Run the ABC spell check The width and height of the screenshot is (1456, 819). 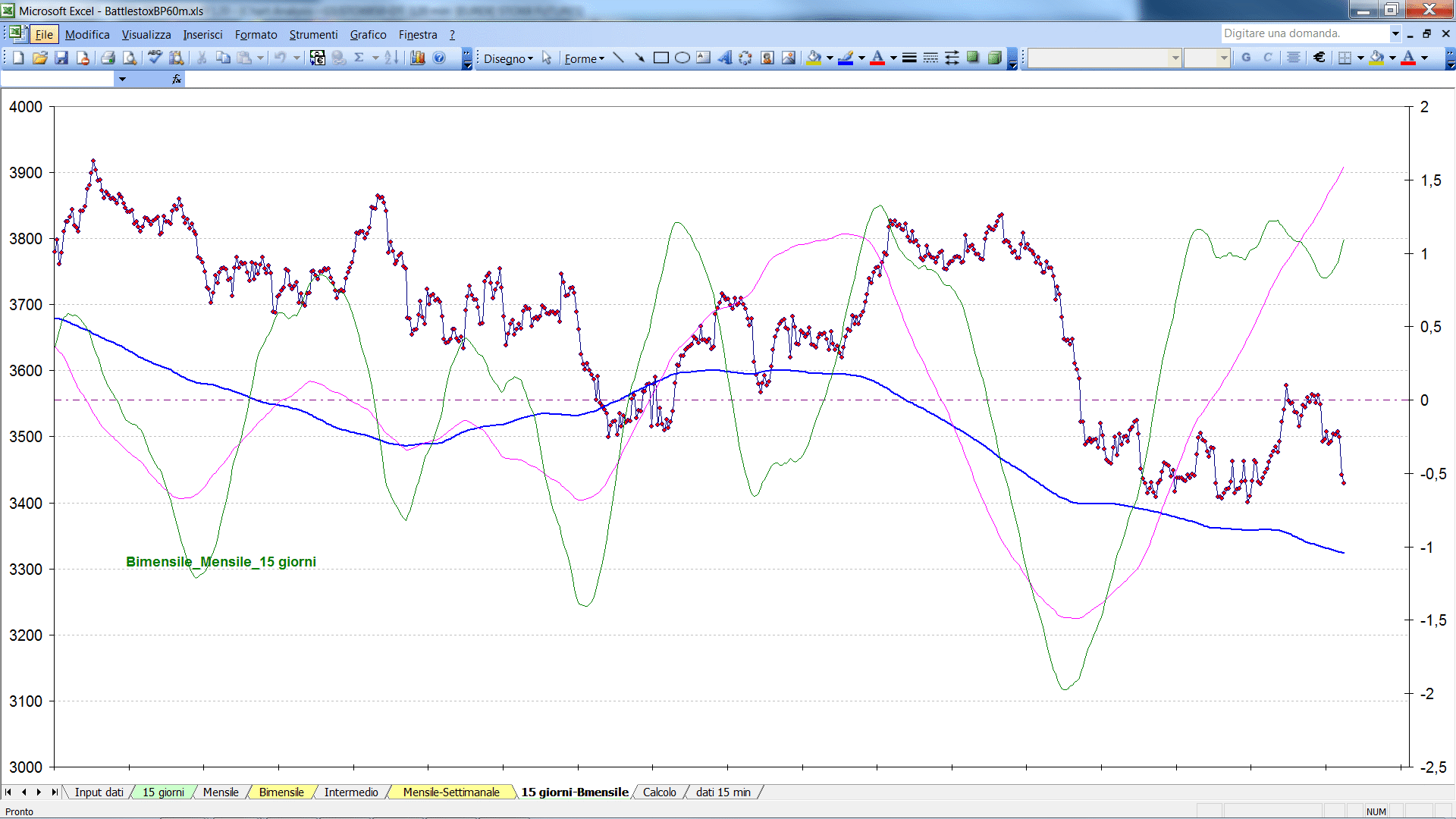coord(155,58)
